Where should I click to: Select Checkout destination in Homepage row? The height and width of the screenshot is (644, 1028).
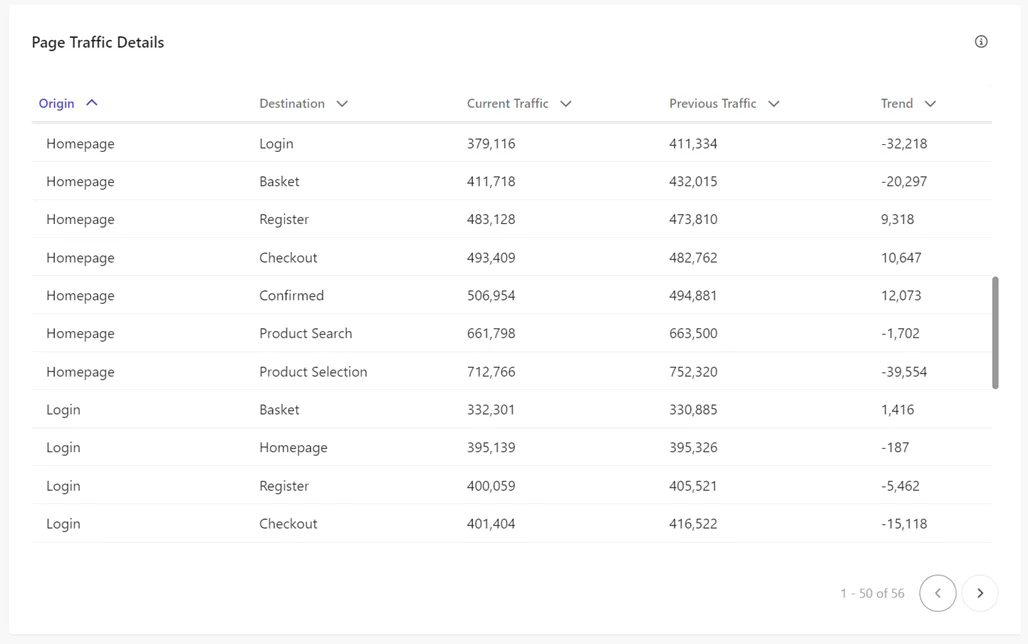click(288, 258)
